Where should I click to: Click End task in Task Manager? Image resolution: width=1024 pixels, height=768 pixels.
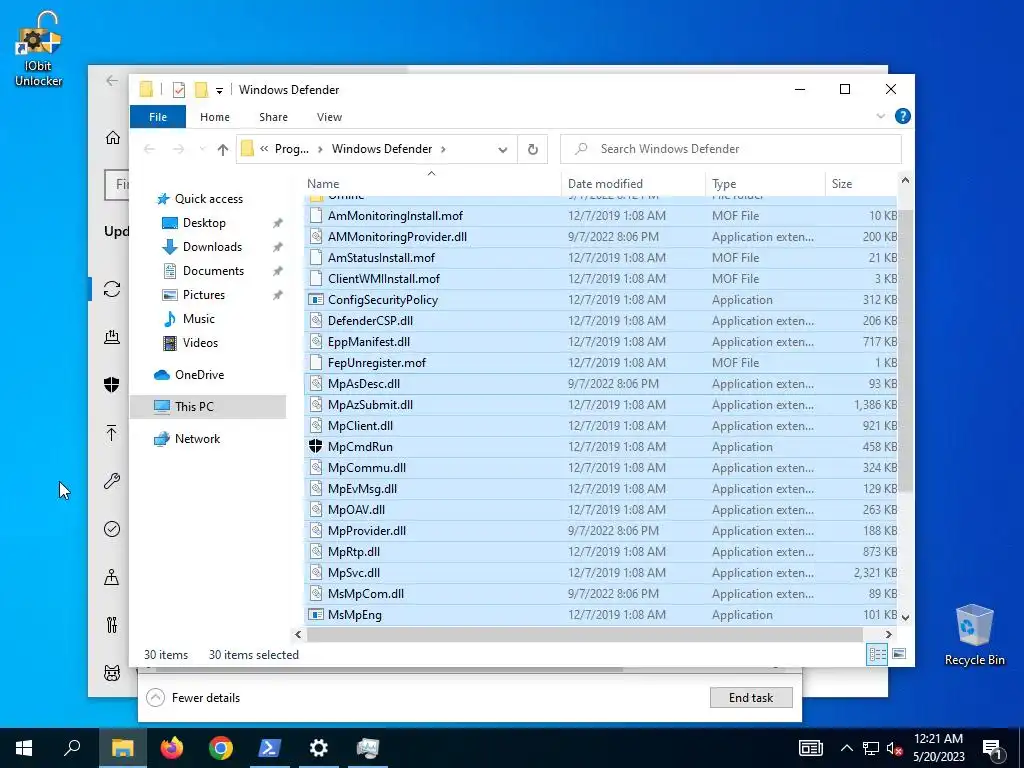(751, 697)
